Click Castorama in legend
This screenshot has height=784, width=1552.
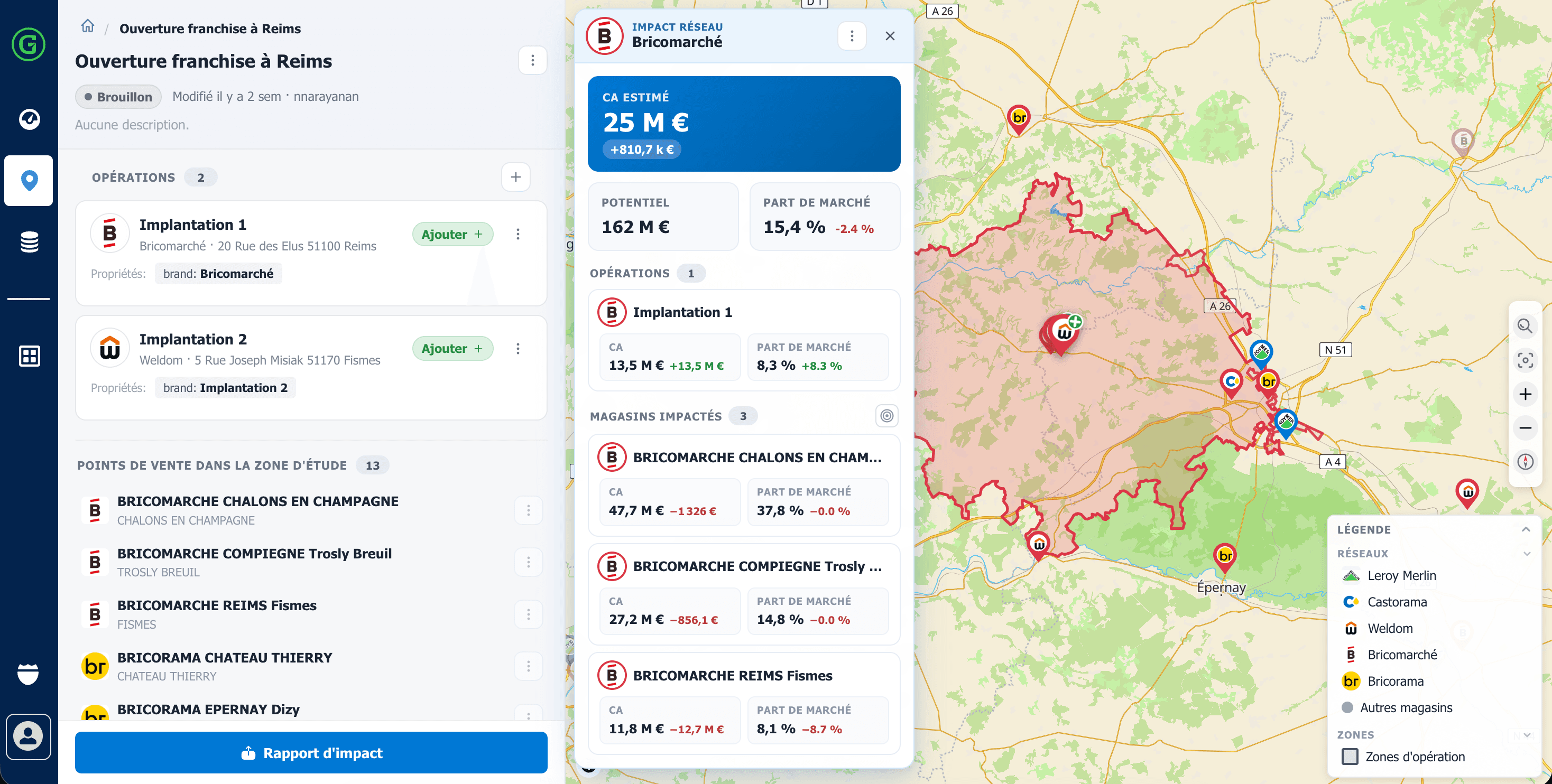1385,602
